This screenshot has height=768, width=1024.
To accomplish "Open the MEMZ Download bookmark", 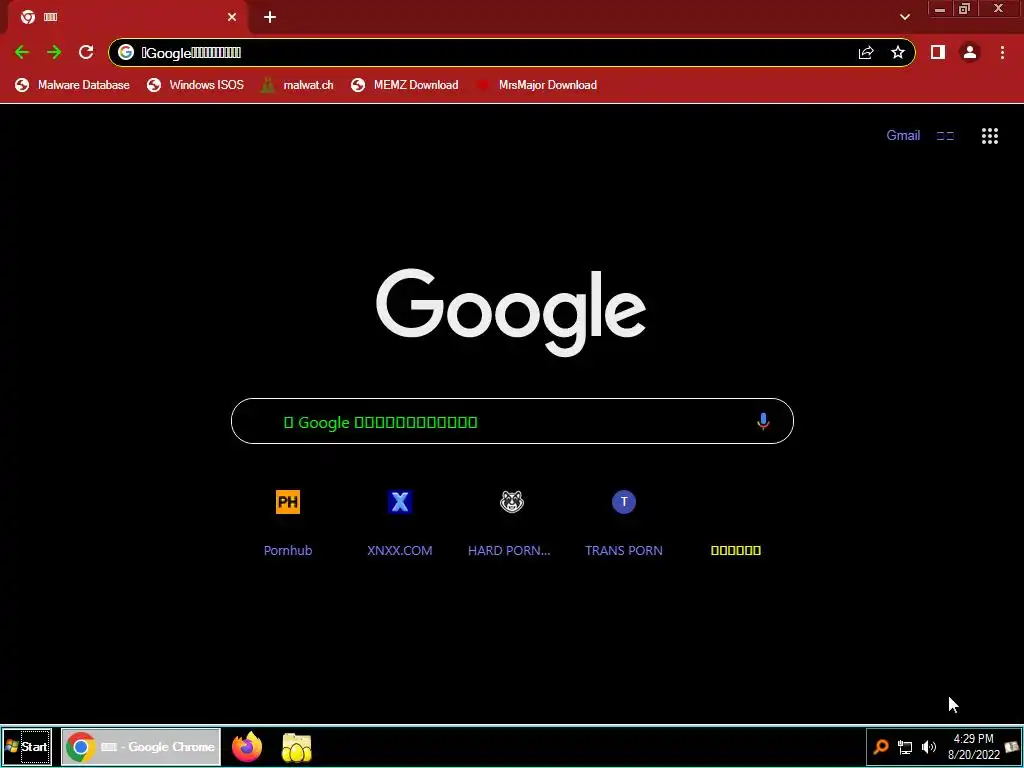I will 404,85.
